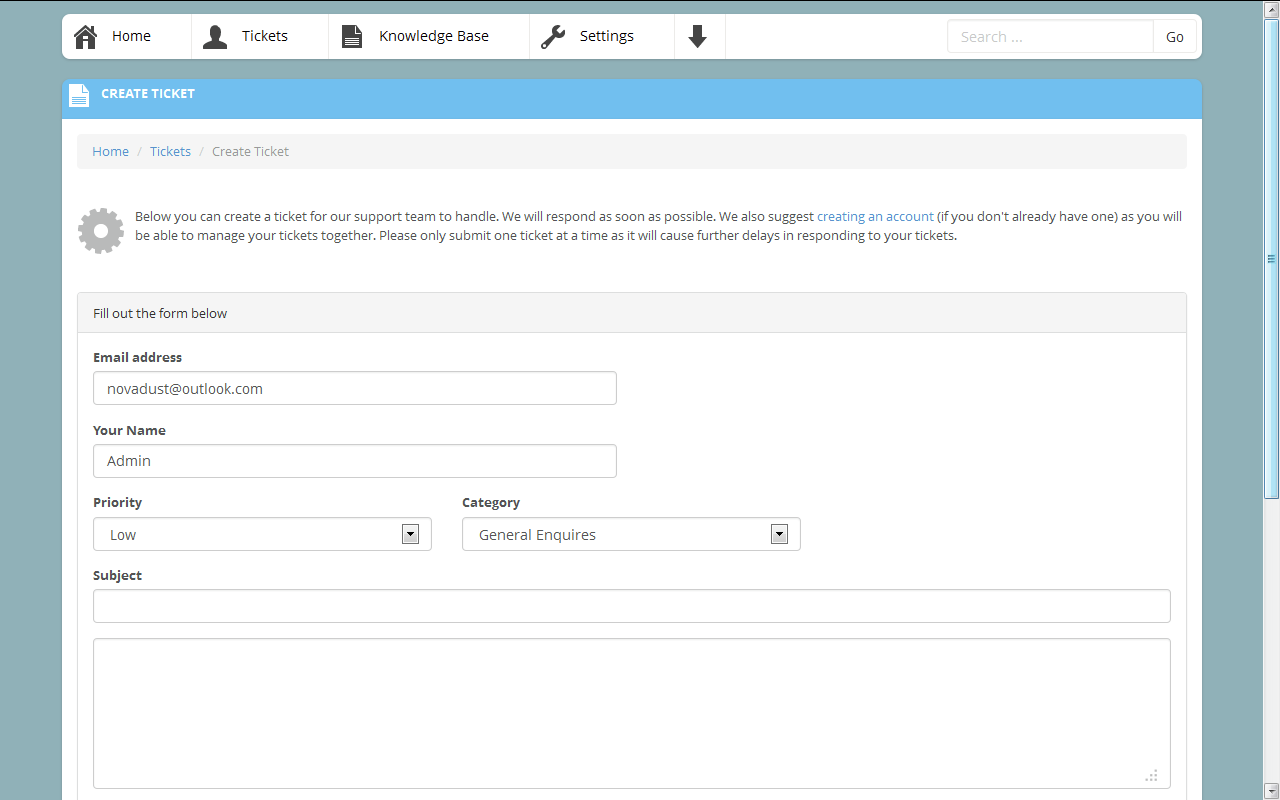The image size is (1280, 800).
Task: Click the Settings wrench icon
Action: [x=553, y=37]
